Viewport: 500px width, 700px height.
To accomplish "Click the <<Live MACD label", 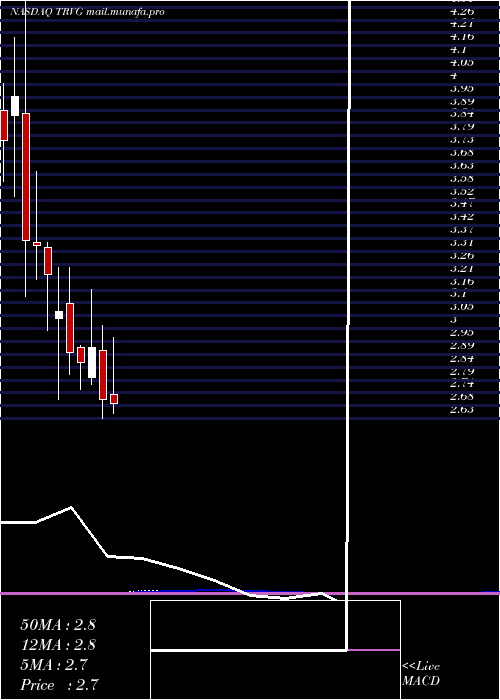I will 421,674.
